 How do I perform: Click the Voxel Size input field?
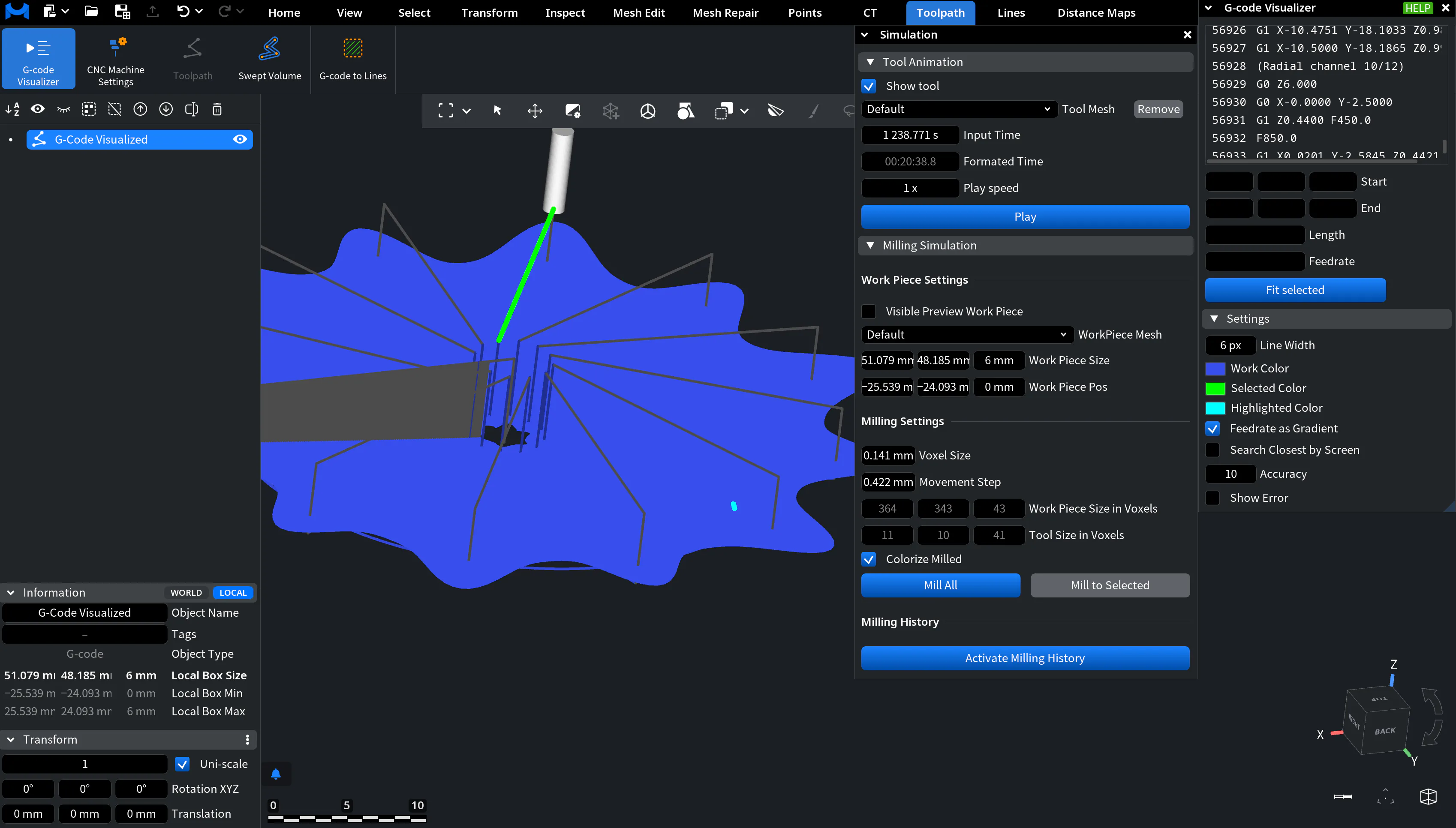[x=888, y=456]
